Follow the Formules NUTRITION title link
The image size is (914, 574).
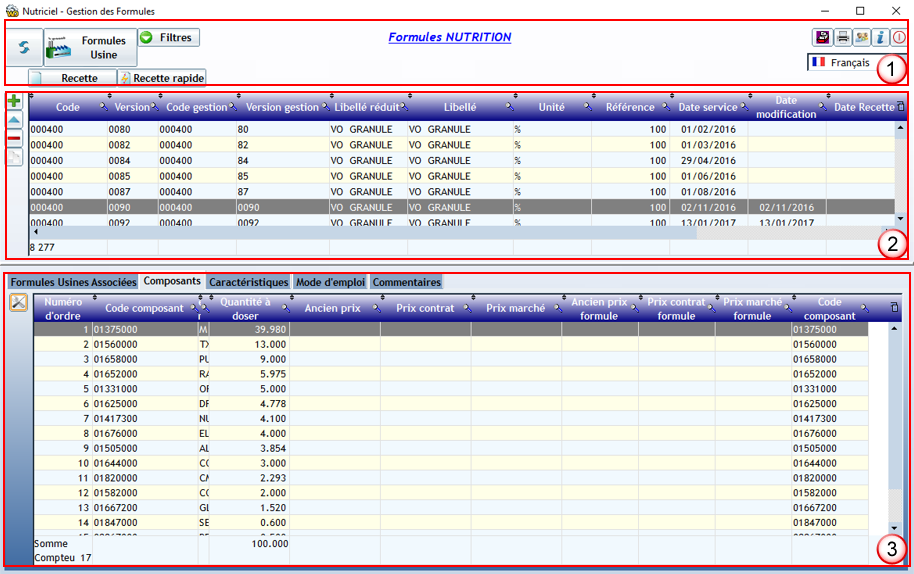coord(449,37)
